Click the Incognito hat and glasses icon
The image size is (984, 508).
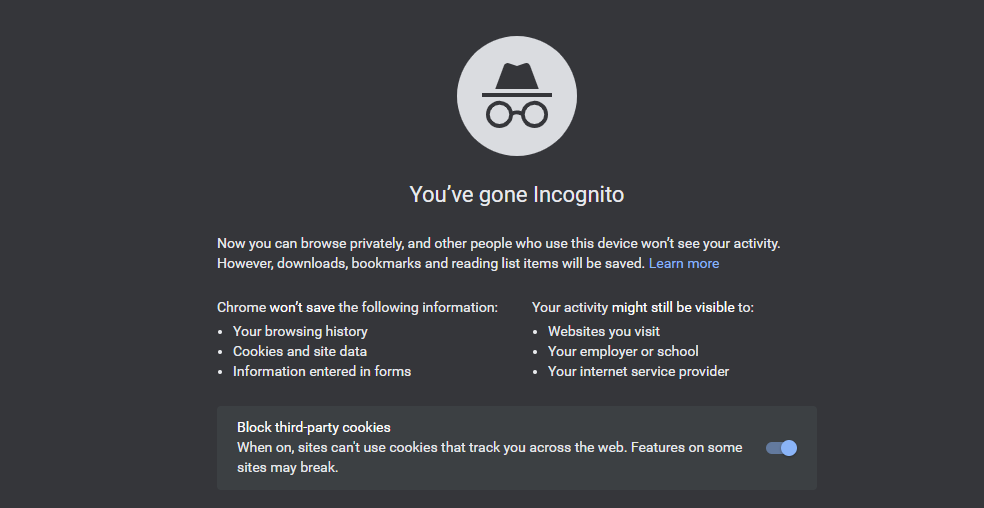click(516, 96)
